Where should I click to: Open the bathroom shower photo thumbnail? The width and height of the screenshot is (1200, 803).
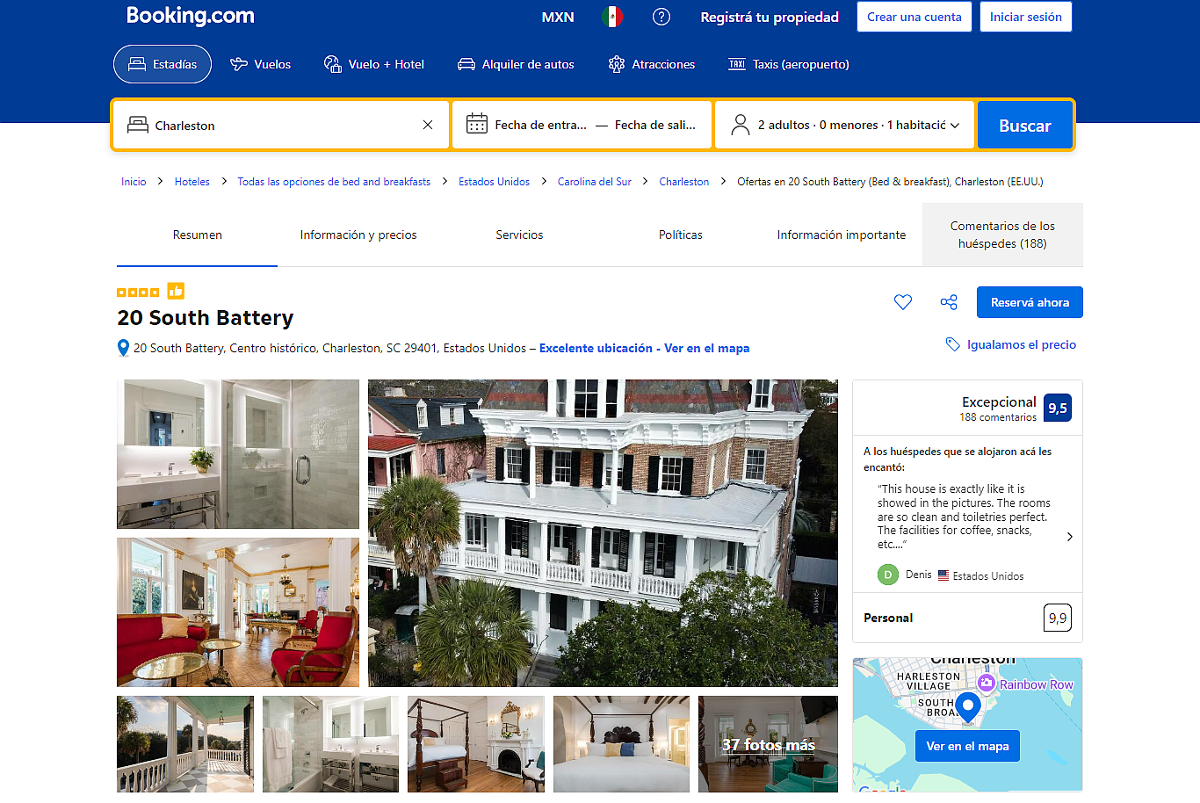coord(238,454)
